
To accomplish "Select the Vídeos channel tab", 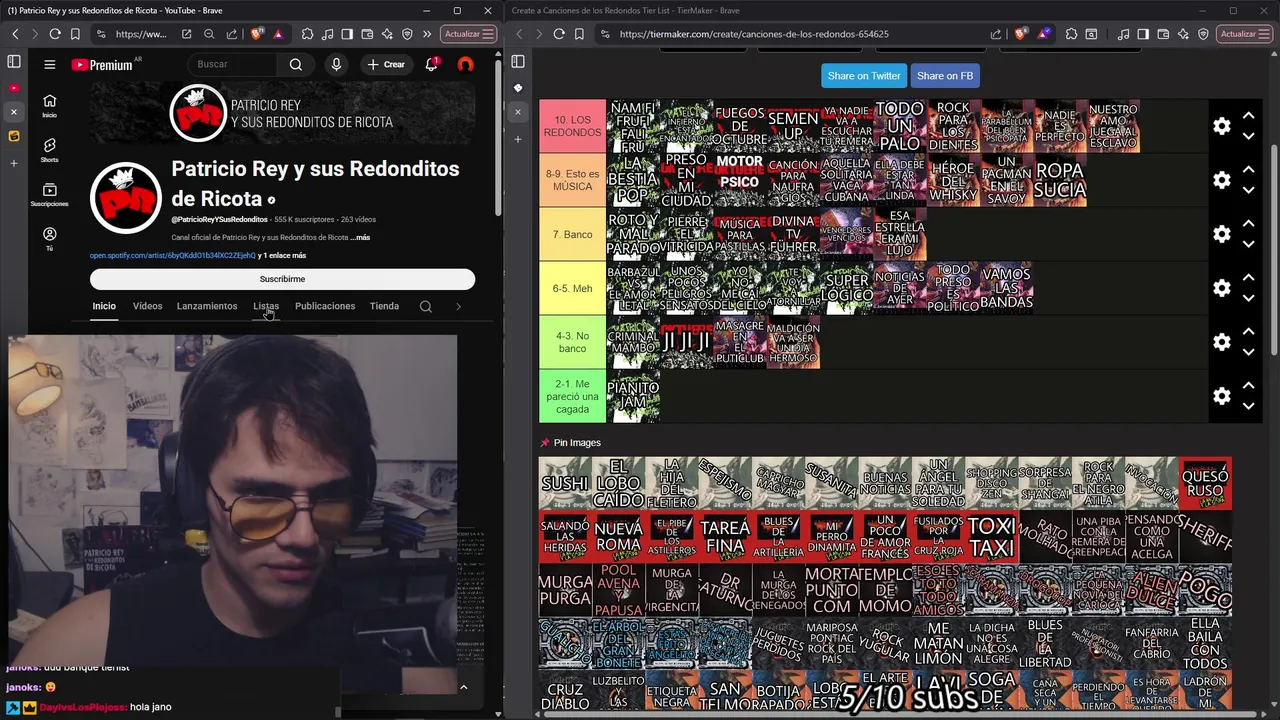I will [147, 306].
